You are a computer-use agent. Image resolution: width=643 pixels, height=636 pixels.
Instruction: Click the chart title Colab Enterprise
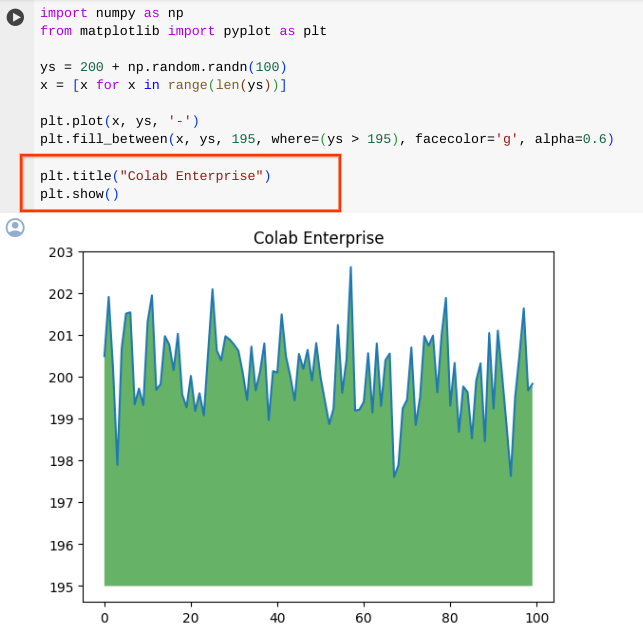coord(319,238)
